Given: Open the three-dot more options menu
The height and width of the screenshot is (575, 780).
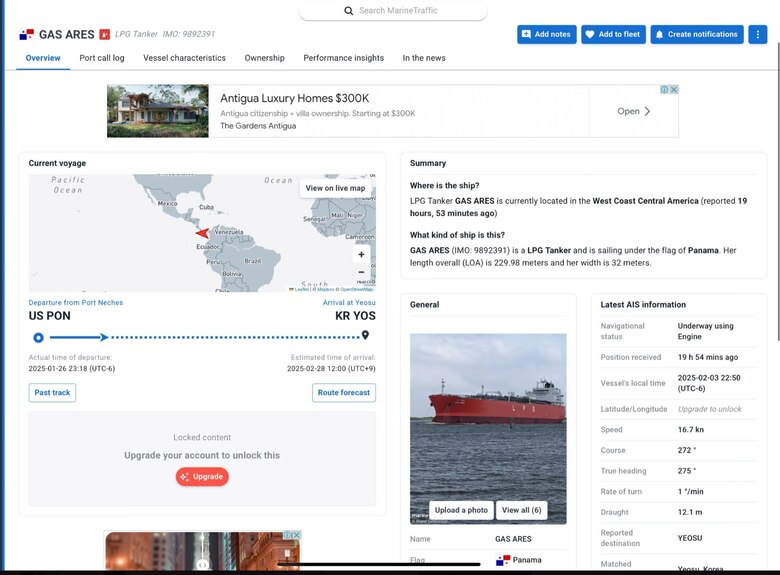Looking at the screenshot, I should [758, 34].
